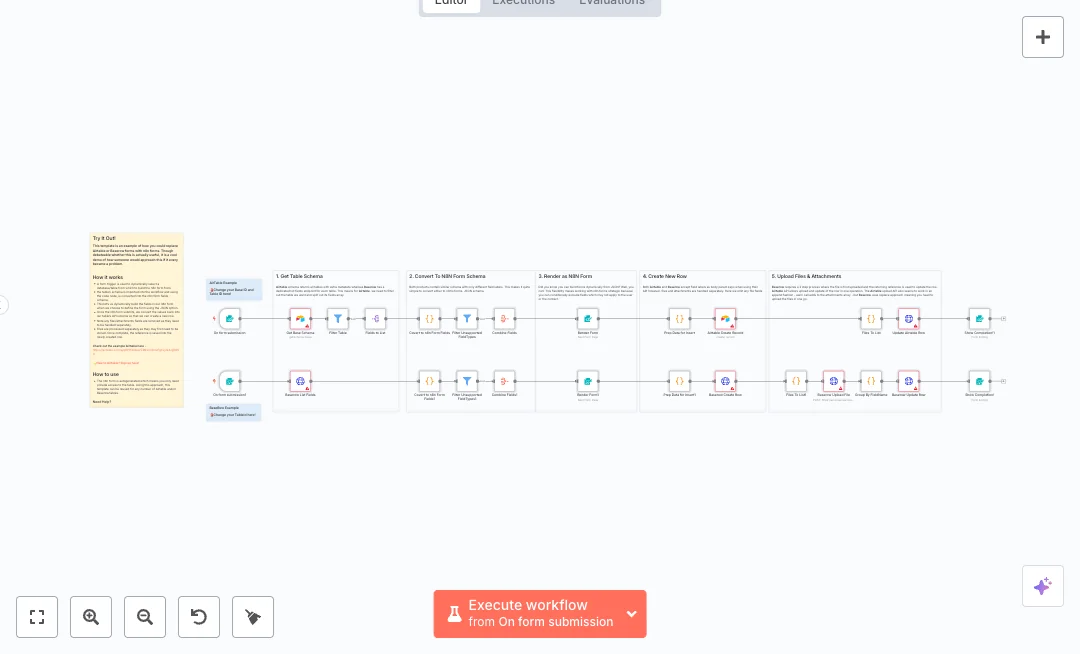The image size is (1080, 654).
Task: Switch to the Evaluations tab
Action: [611, 3]
